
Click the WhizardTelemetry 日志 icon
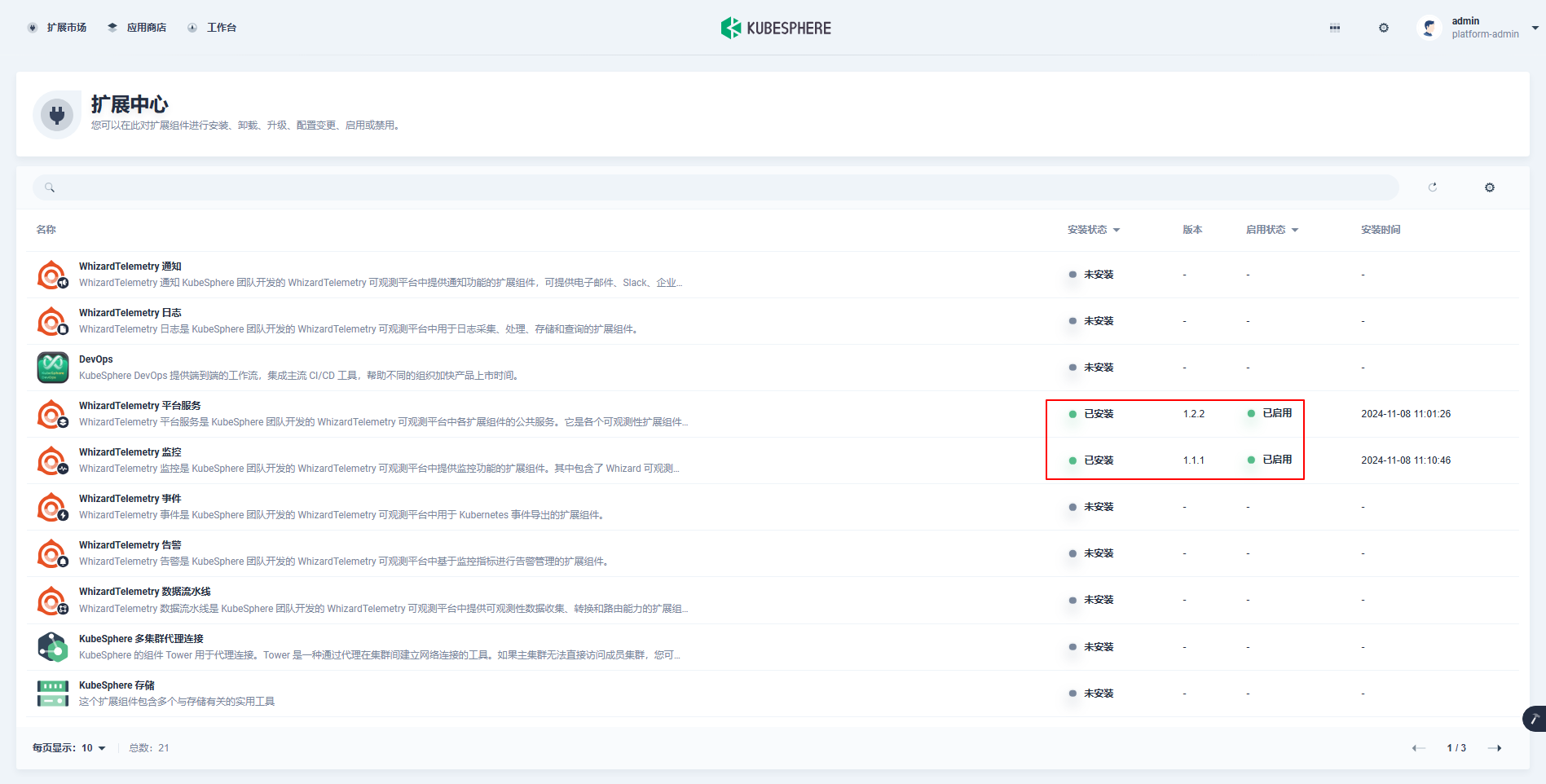click(x=53, y=321)
